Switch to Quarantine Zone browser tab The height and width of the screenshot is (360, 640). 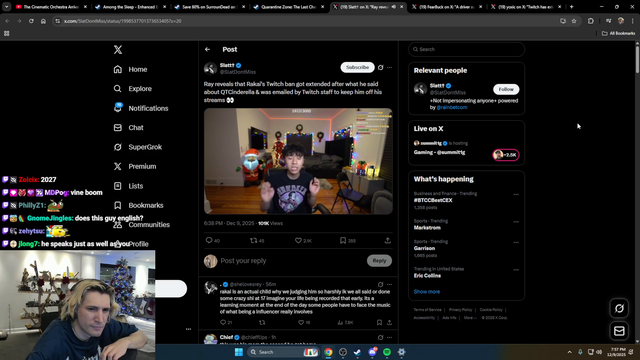coord(288,7)
